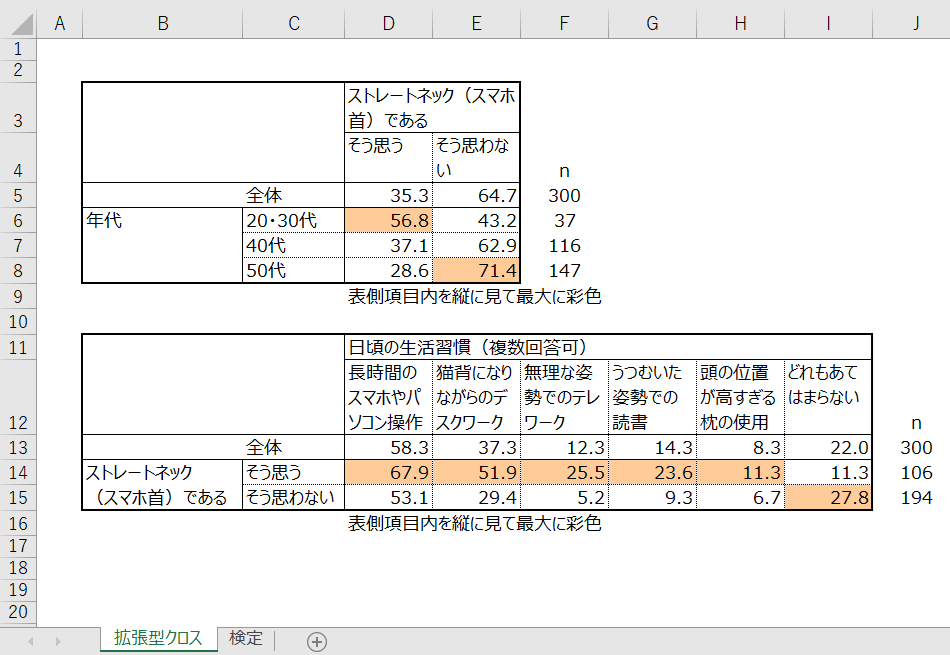The image size is (950, 655).
Task: Select column B header
Action: 162,24
